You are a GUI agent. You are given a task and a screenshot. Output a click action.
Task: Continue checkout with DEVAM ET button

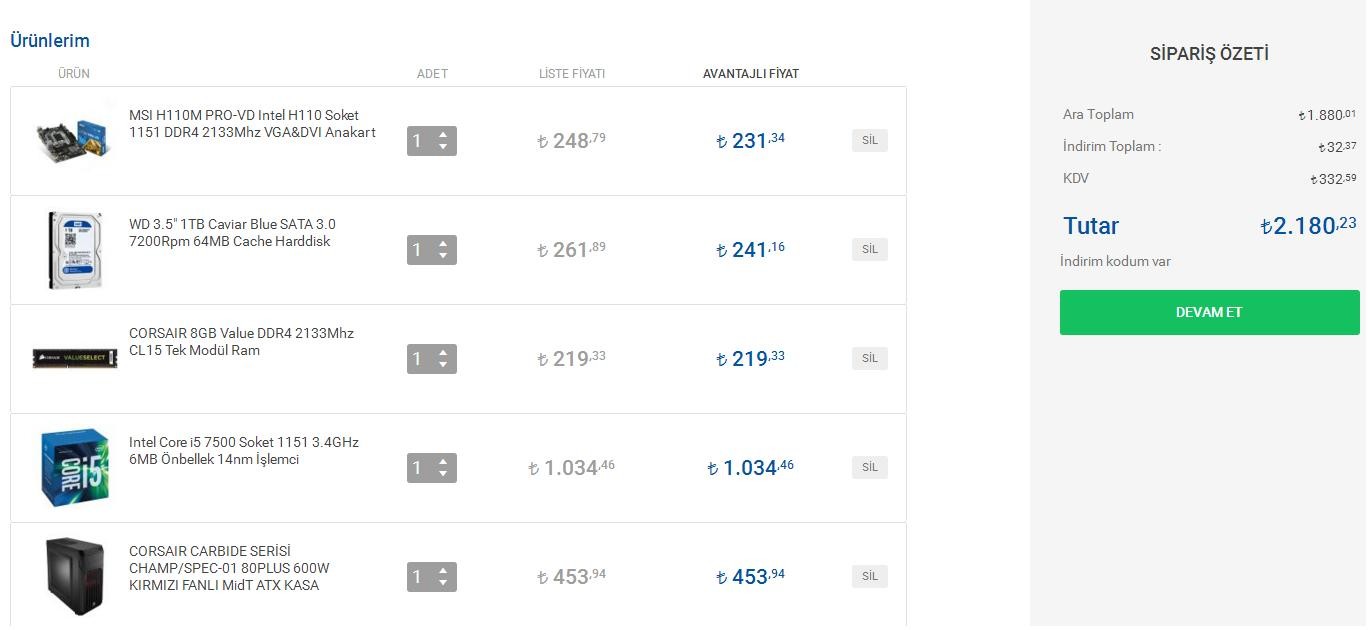[1209, 312]
